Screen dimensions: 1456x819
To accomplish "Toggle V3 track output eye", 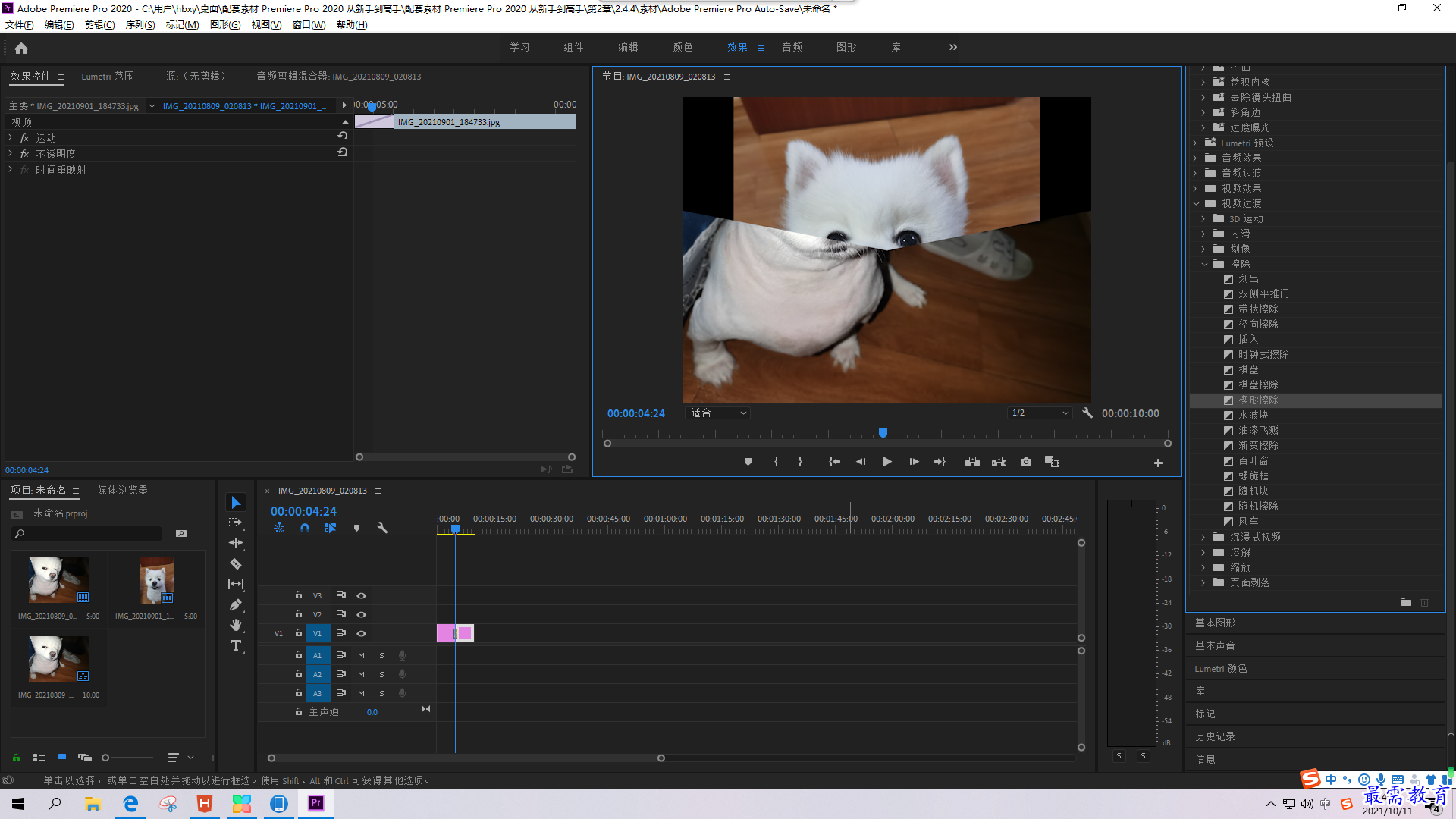I will [x=362, y=595].
